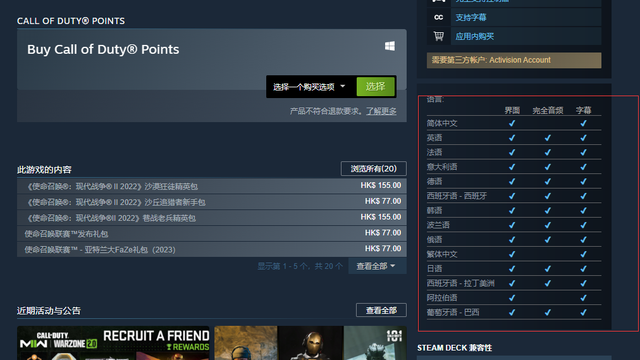Click the 此游戏的内容 section heading

[x=44, y=169]
